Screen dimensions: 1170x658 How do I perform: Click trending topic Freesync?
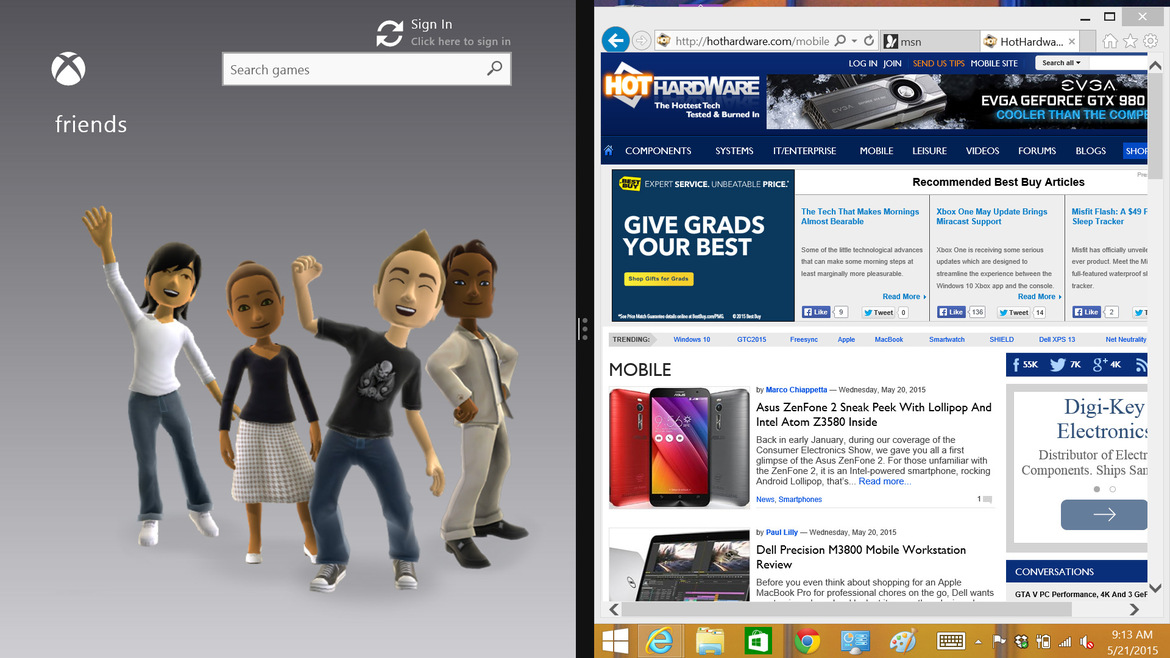[804, 339]
